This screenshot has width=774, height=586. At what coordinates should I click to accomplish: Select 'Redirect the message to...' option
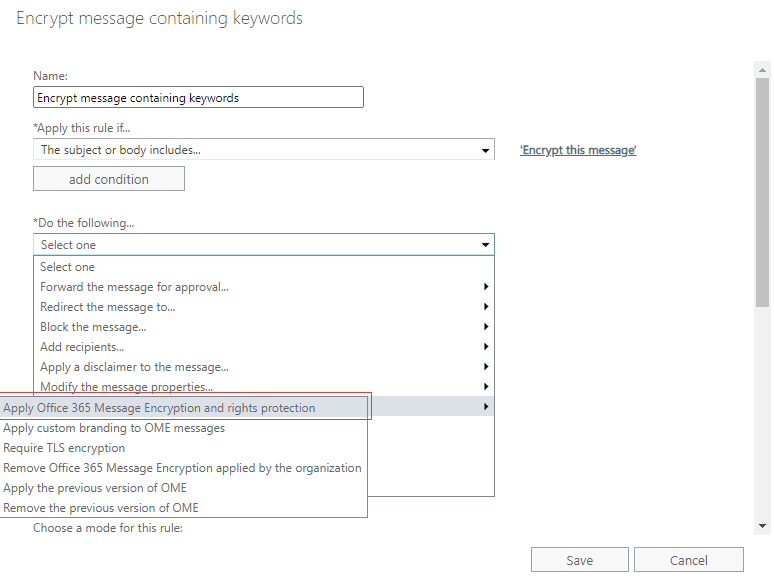click(107, 307)
